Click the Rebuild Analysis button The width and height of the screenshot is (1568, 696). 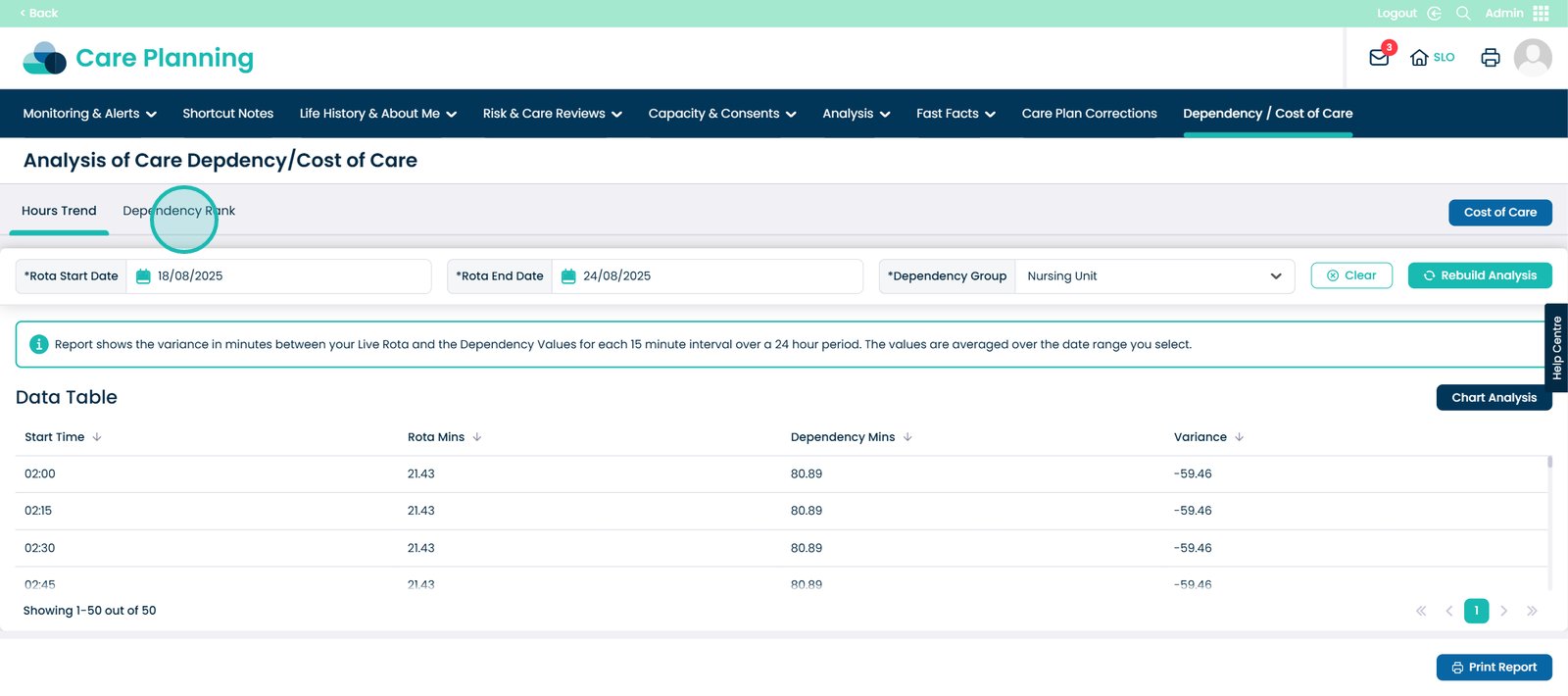[x=1480, y=275]
